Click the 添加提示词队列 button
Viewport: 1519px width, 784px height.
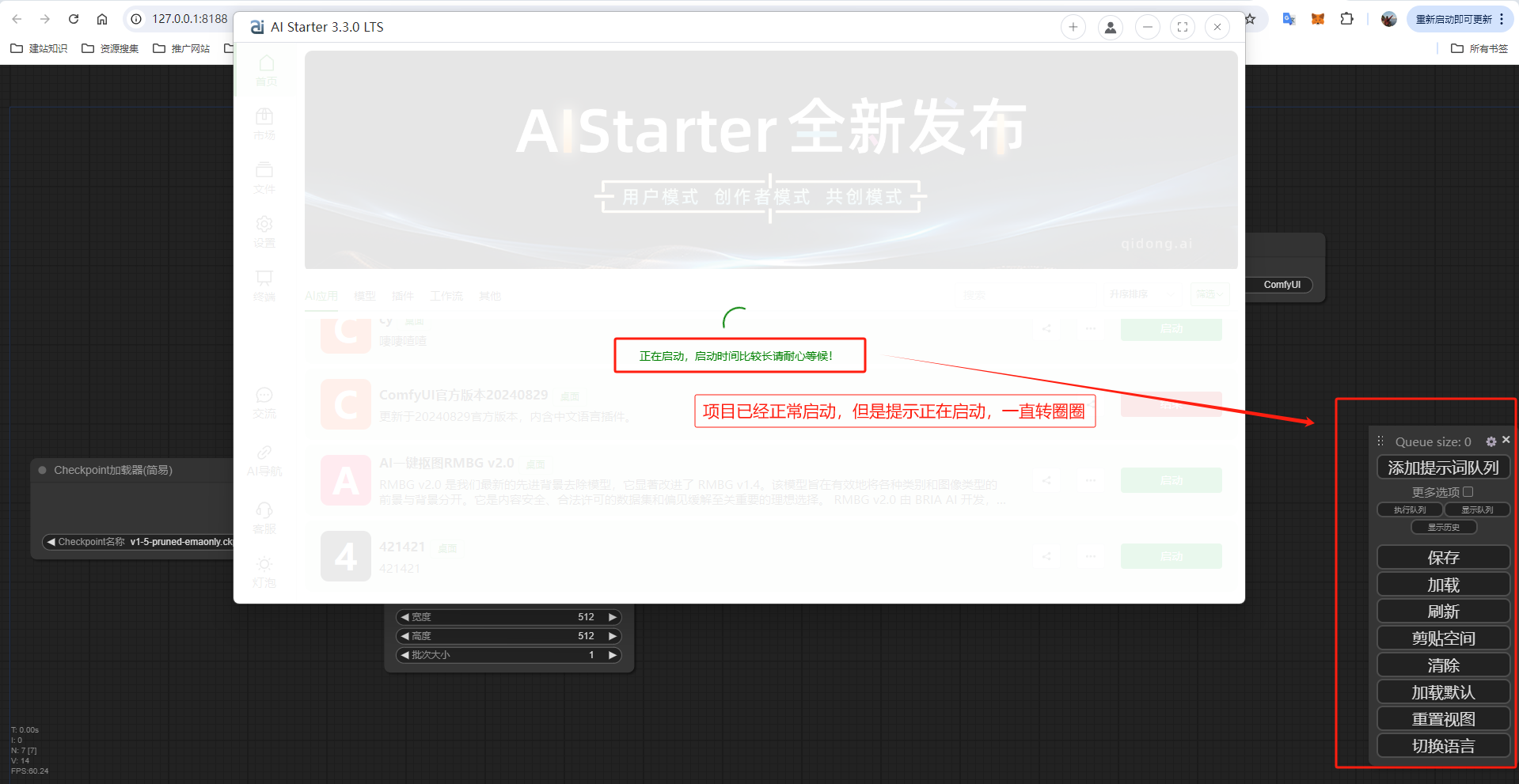click(1443, 468)
